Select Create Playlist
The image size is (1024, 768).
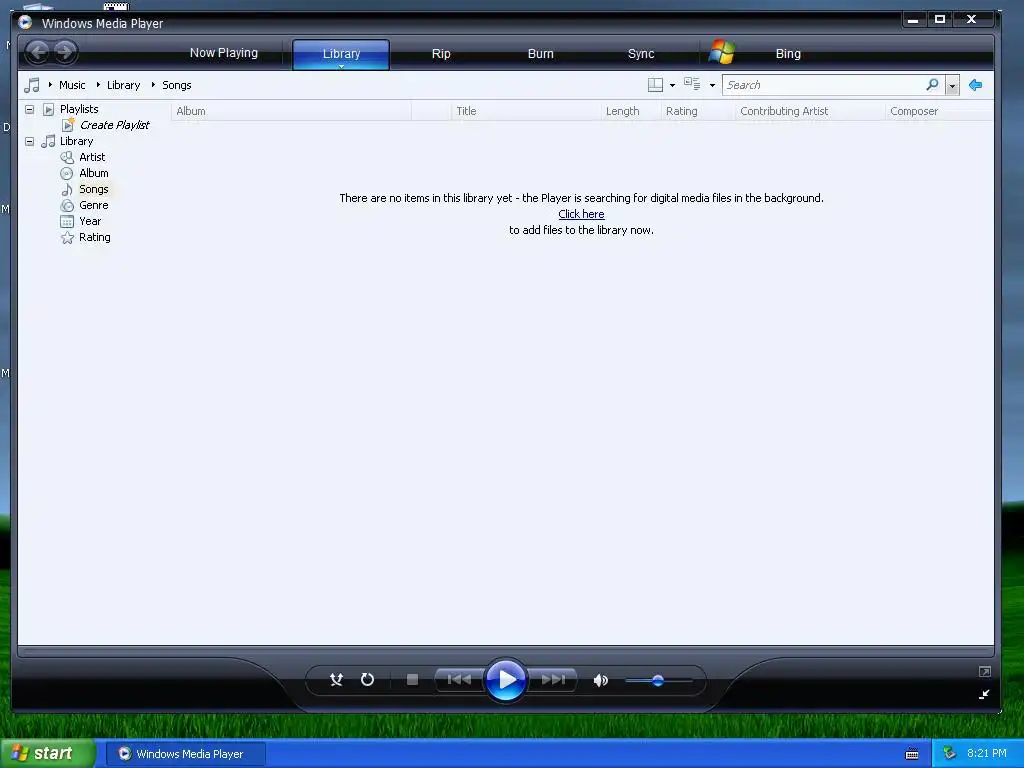[x=114, y=125]
